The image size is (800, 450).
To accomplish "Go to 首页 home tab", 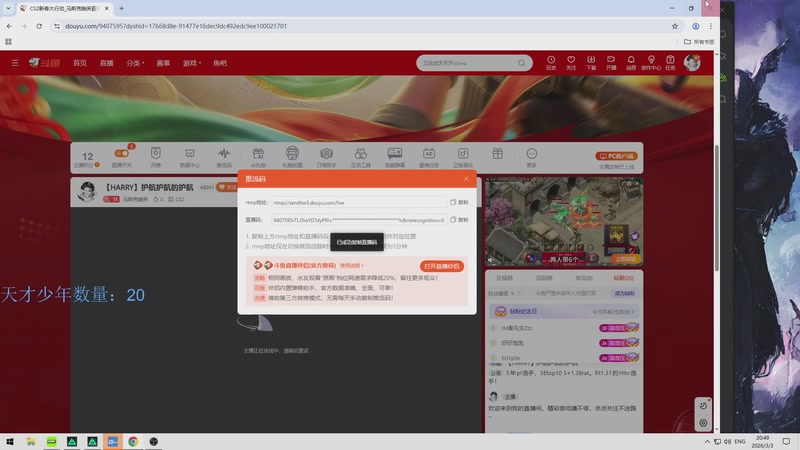I will pos(80,63).
